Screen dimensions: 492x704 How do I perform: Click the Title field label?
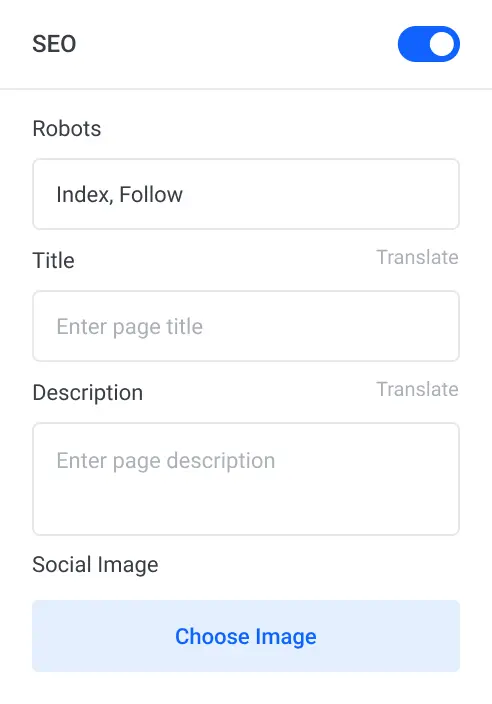53,260
